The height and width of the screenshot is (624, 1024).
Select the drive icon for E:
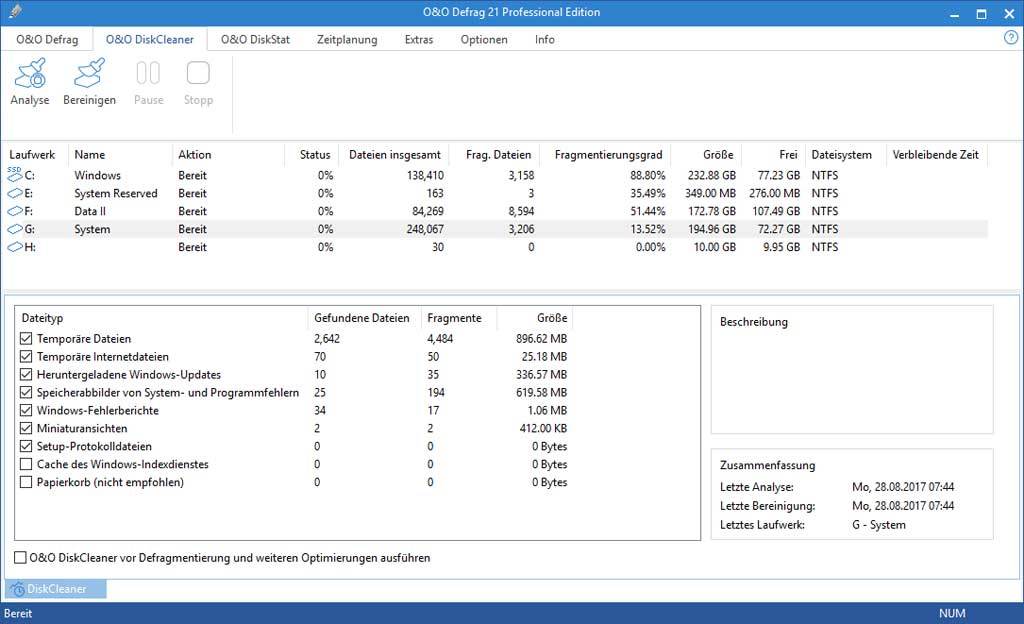[x=15, y=193]
